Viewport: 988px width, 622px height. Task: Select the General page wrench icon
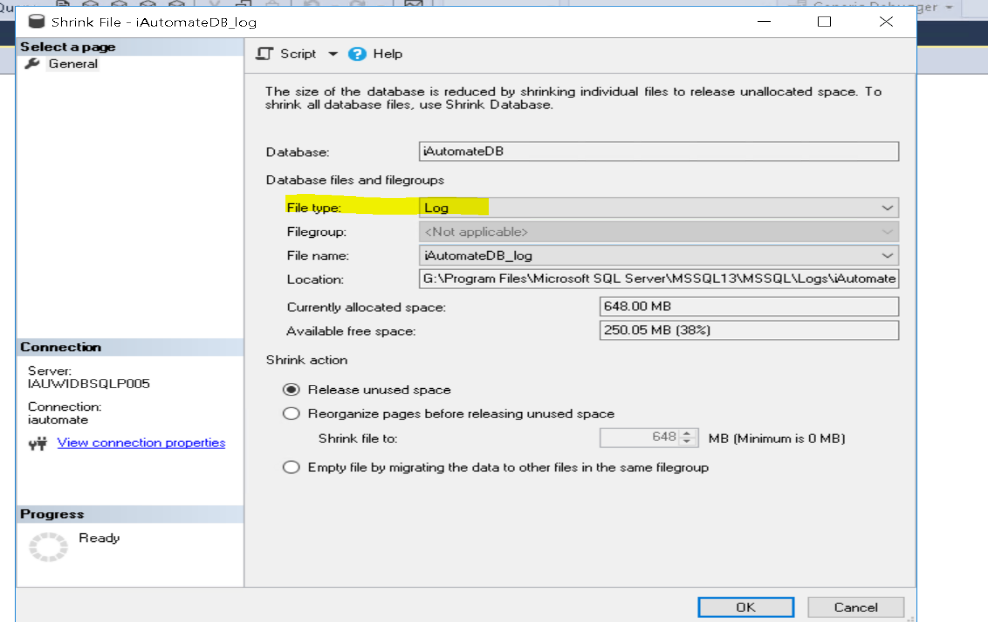coord(32,64)
